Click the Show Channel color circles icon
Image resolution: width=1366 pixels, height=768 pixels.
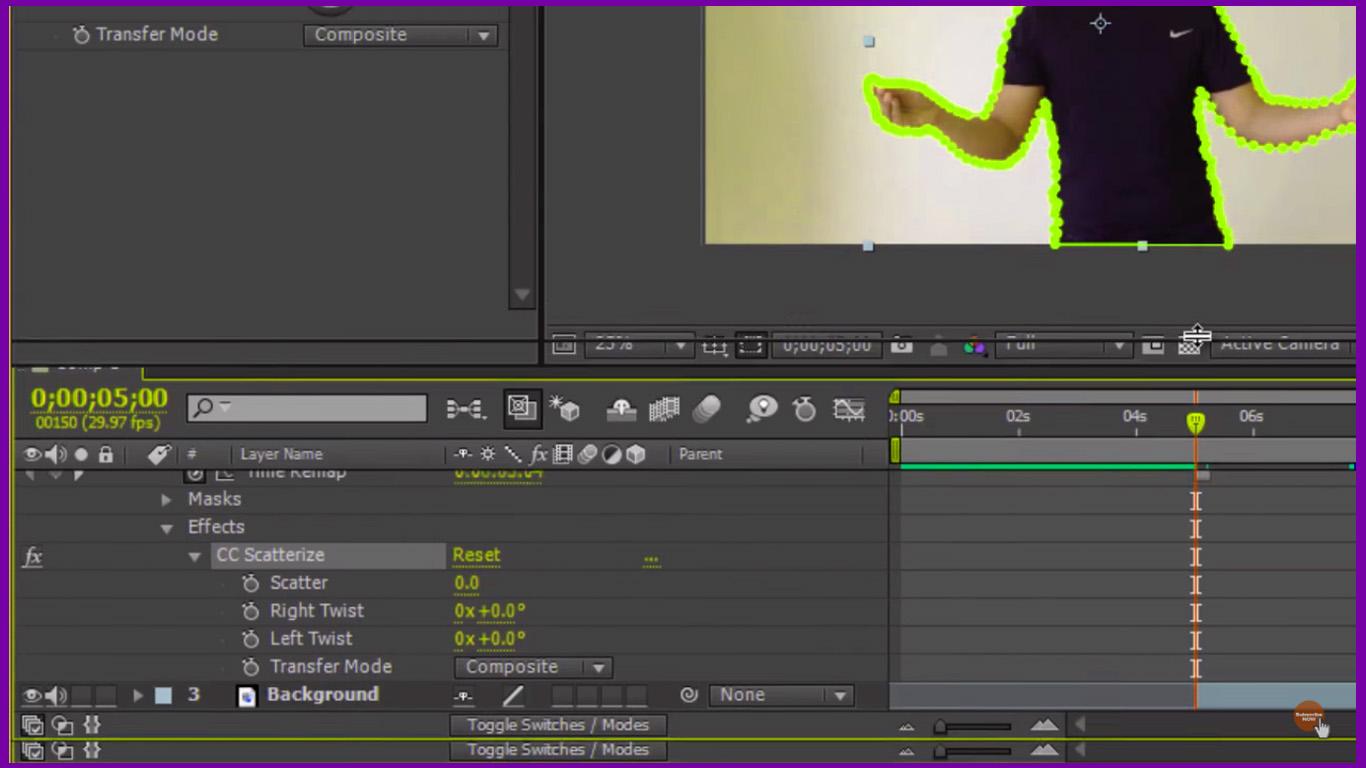click(x=974, y=346)
